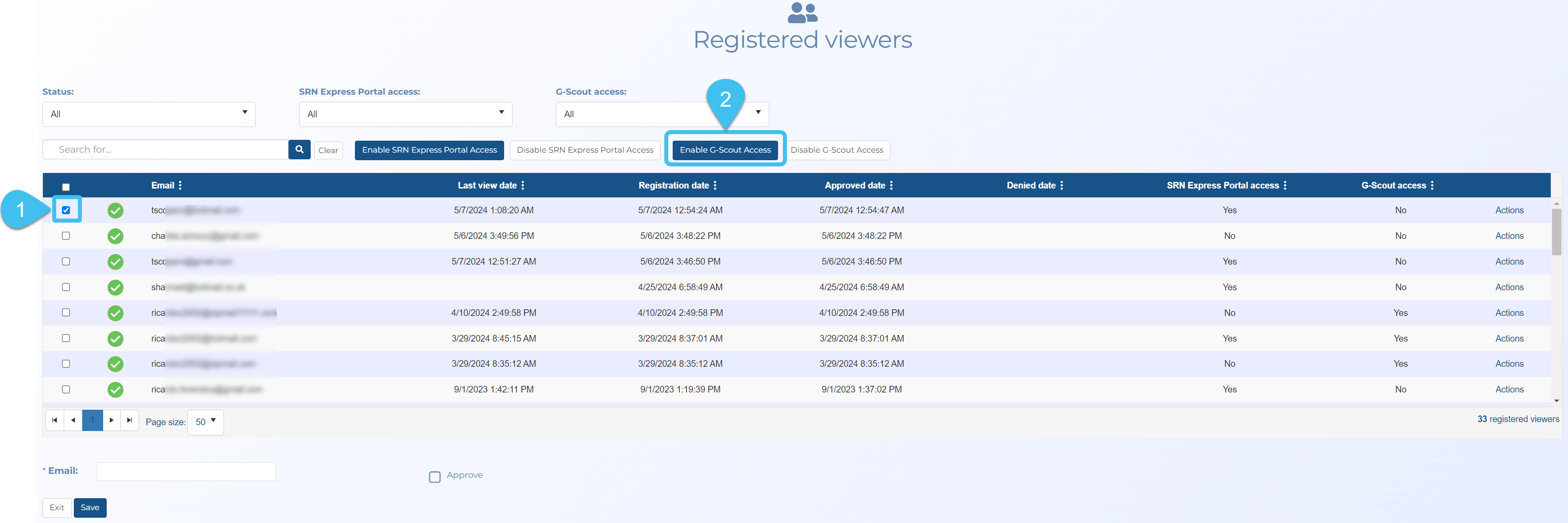Click the search magnifier icon button

point(299,149)
